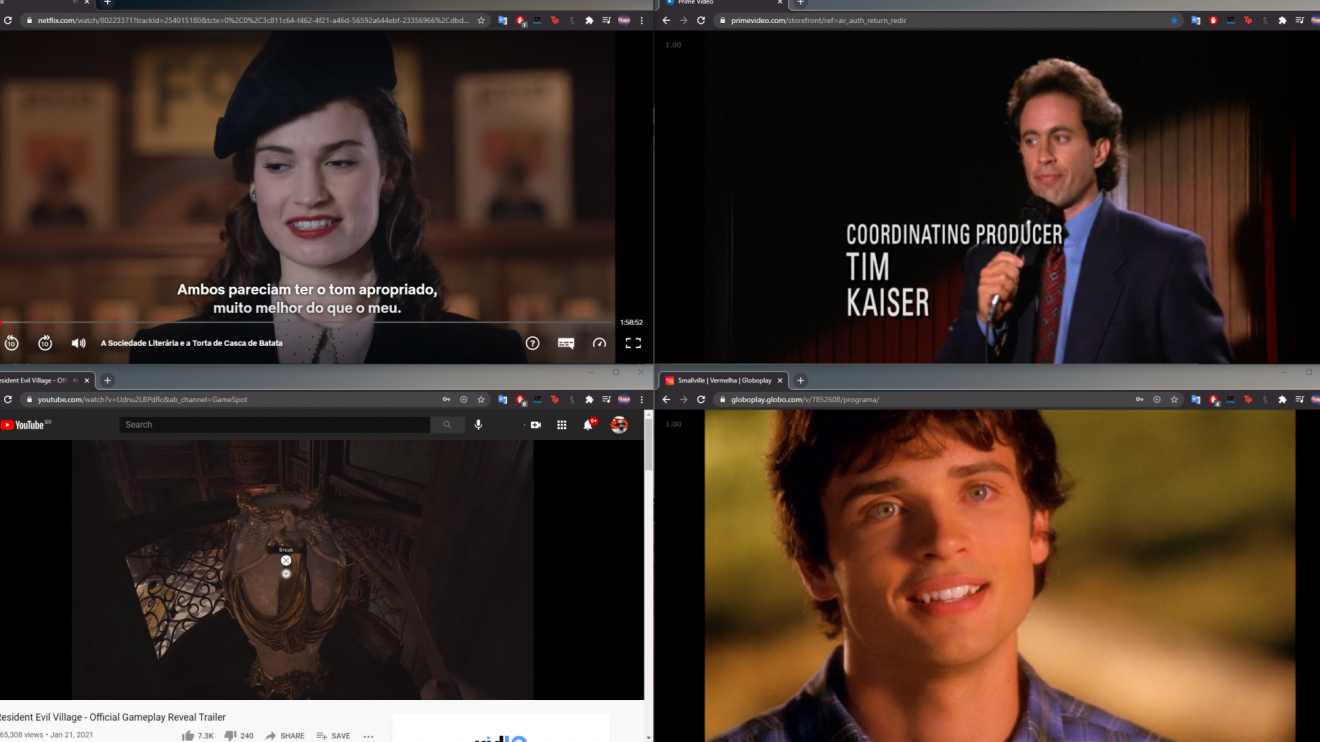Reload the Prime Video page
Screen dimensions: 1320x742
[701, 20]
